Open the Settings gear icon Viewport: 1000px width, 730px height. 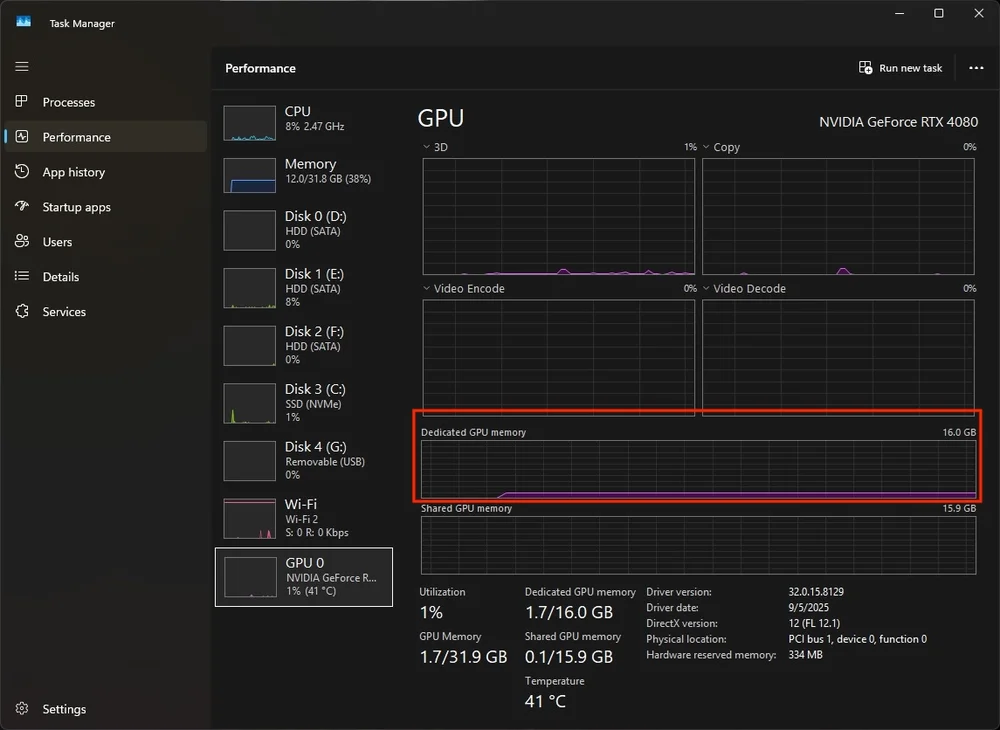(22, 709)
